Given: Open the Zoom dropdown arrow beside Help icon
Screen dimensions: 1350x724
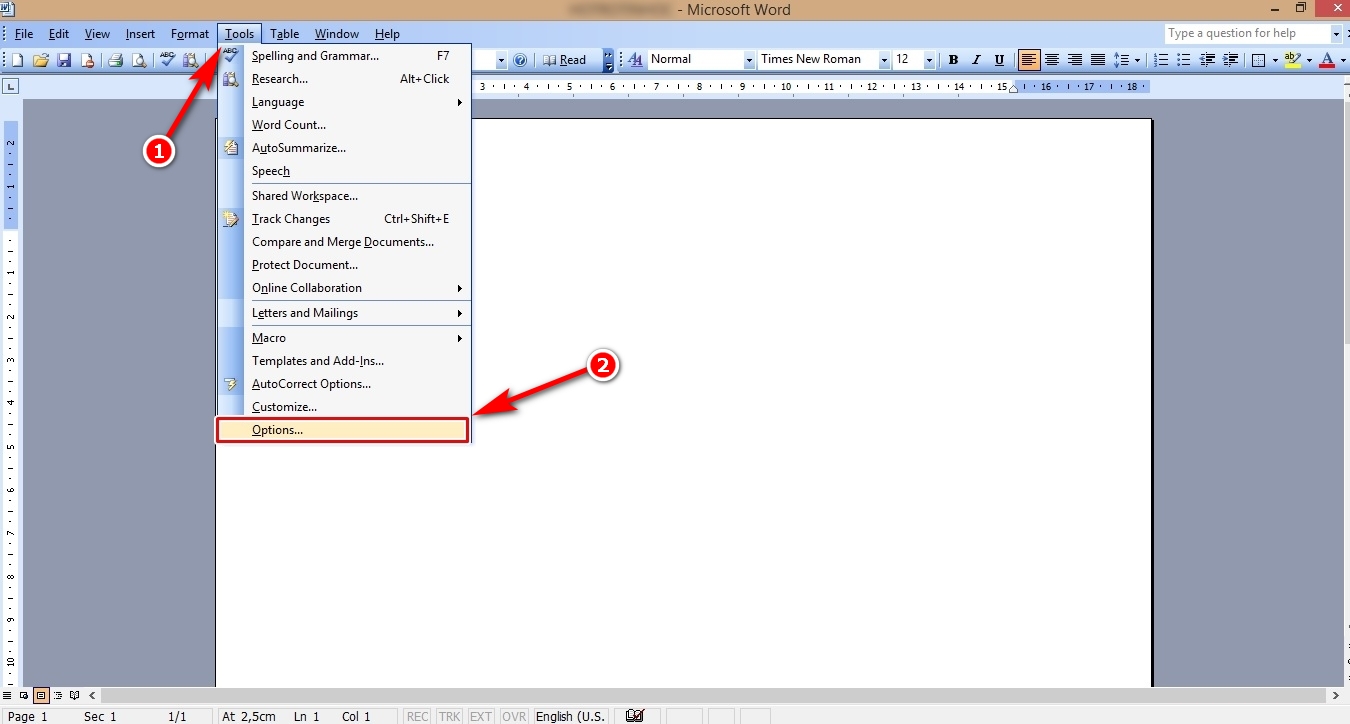Looking at the screenshot, I should 502,60.
